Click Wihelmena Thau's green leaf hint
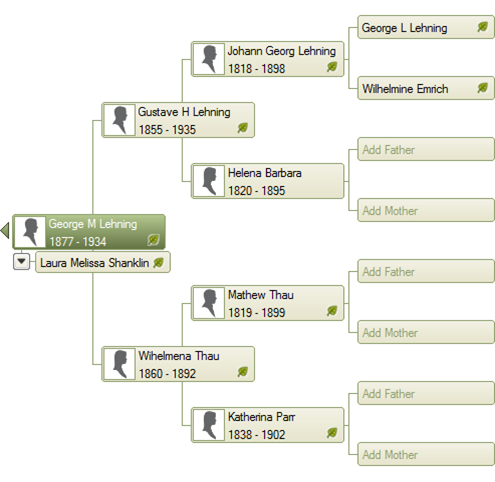The height and width of the screenshot is (482, 495). pos(242,372)
